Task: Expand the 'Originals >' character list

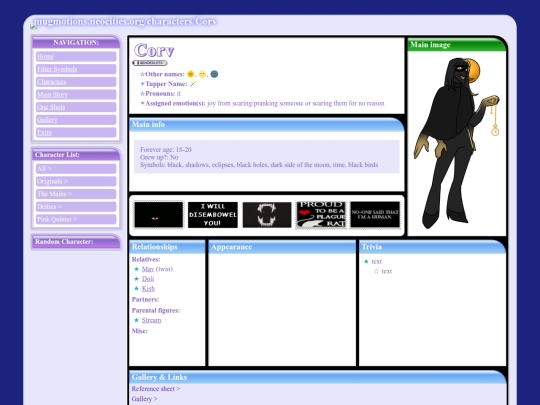Action: click(76, 181)
